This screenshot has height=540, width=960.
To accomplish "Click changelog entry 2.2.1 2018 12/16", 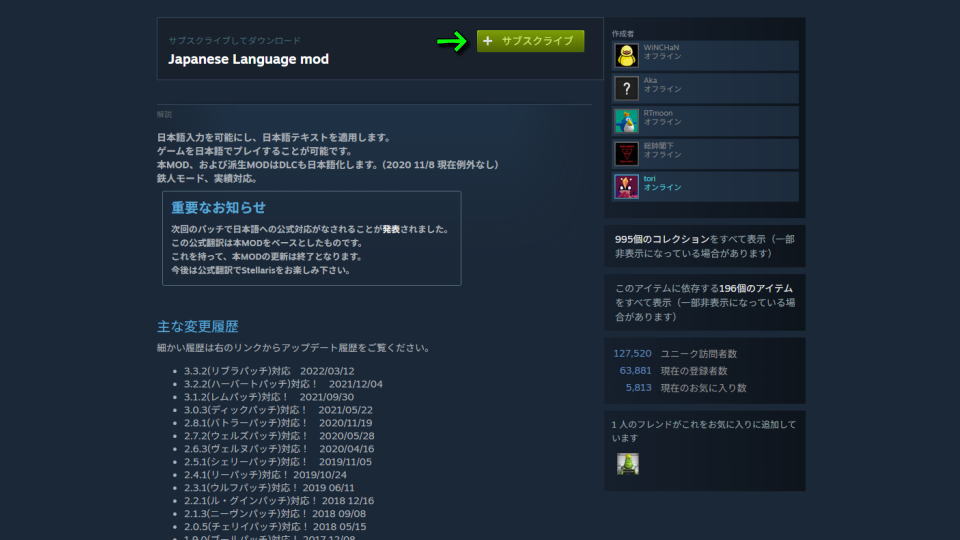I will click(279, 501).
